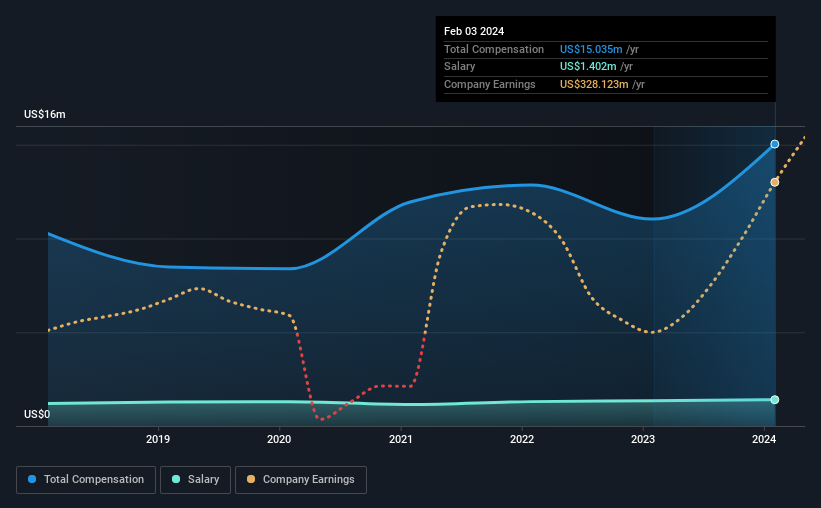Screen dimensions: 821x508
Task: Click the orange dot in Company Earnings legend
Action: click(x=251, y=479)
